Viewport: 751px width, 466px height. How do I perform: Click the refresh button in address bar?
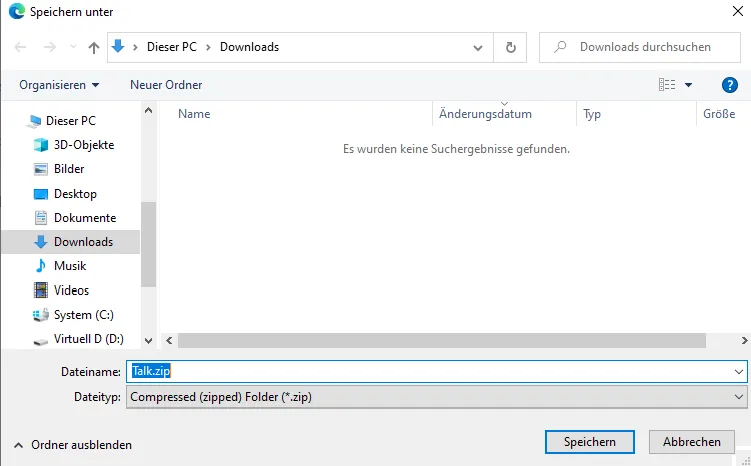click(511, 47)
